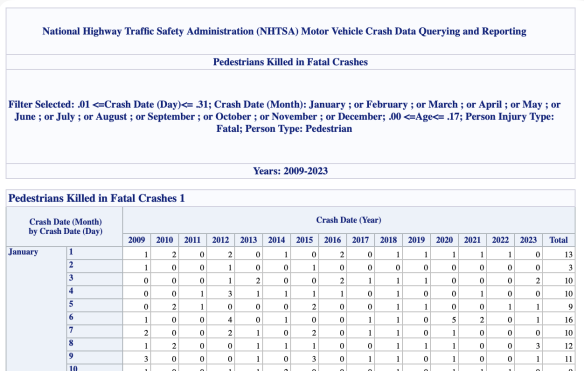The image size is (584, 371).
Task: Select the 2010 column header
Action: [x=165, y=240]
